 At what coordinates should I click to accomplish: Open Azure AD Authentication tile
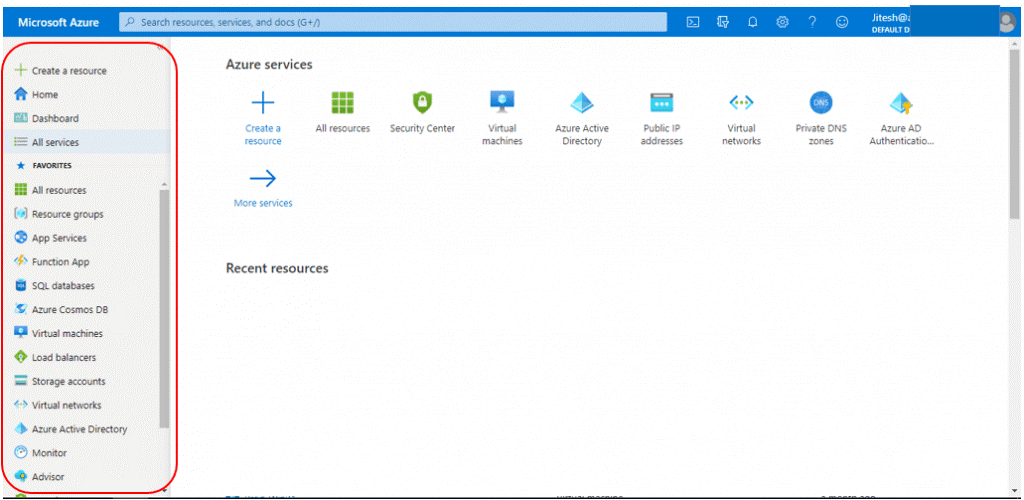pyautogui.click(x=901, y=117)
